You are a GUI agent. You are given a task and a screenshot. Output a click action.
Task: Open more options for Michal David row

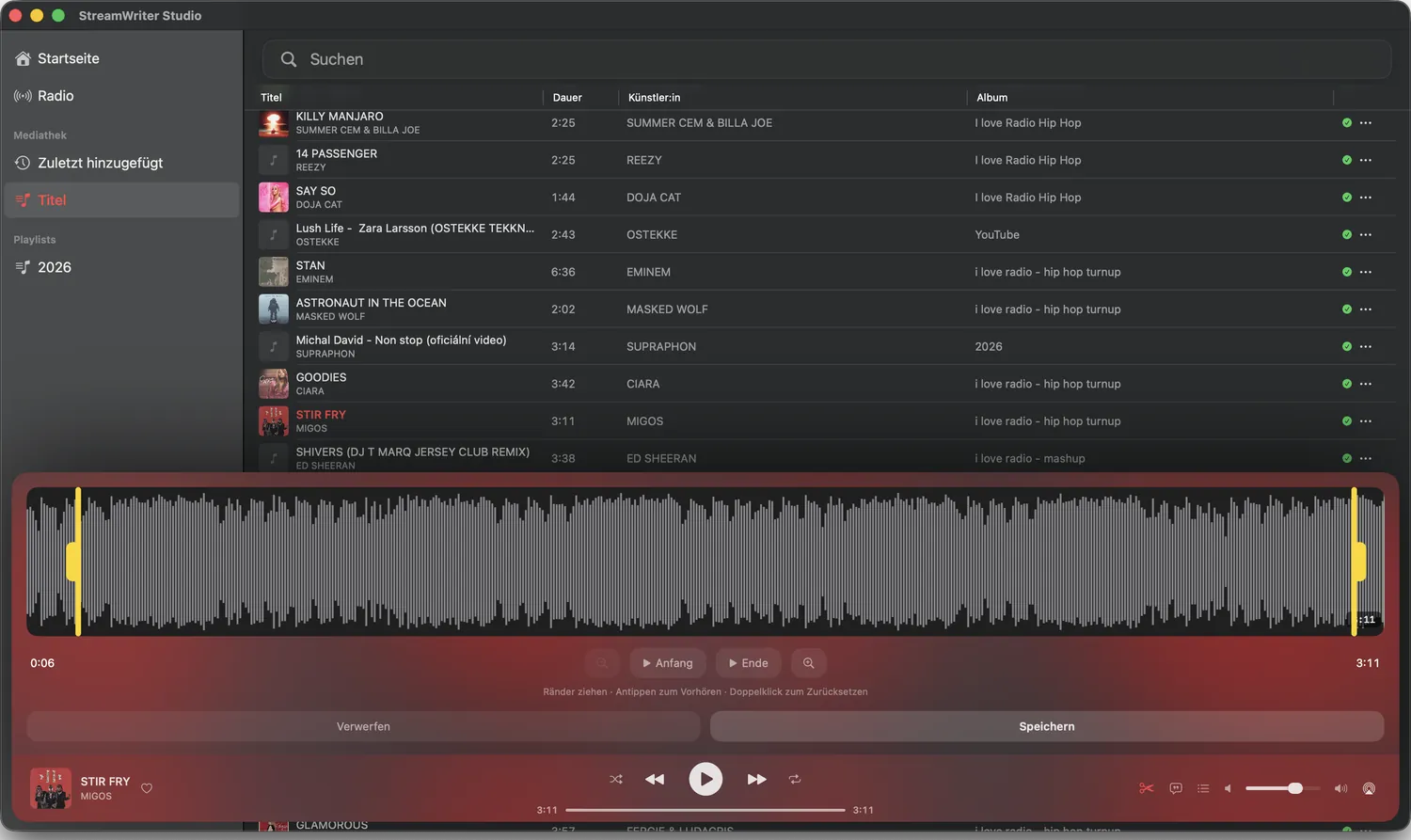pyautogui.click(x=1366, y=346)
